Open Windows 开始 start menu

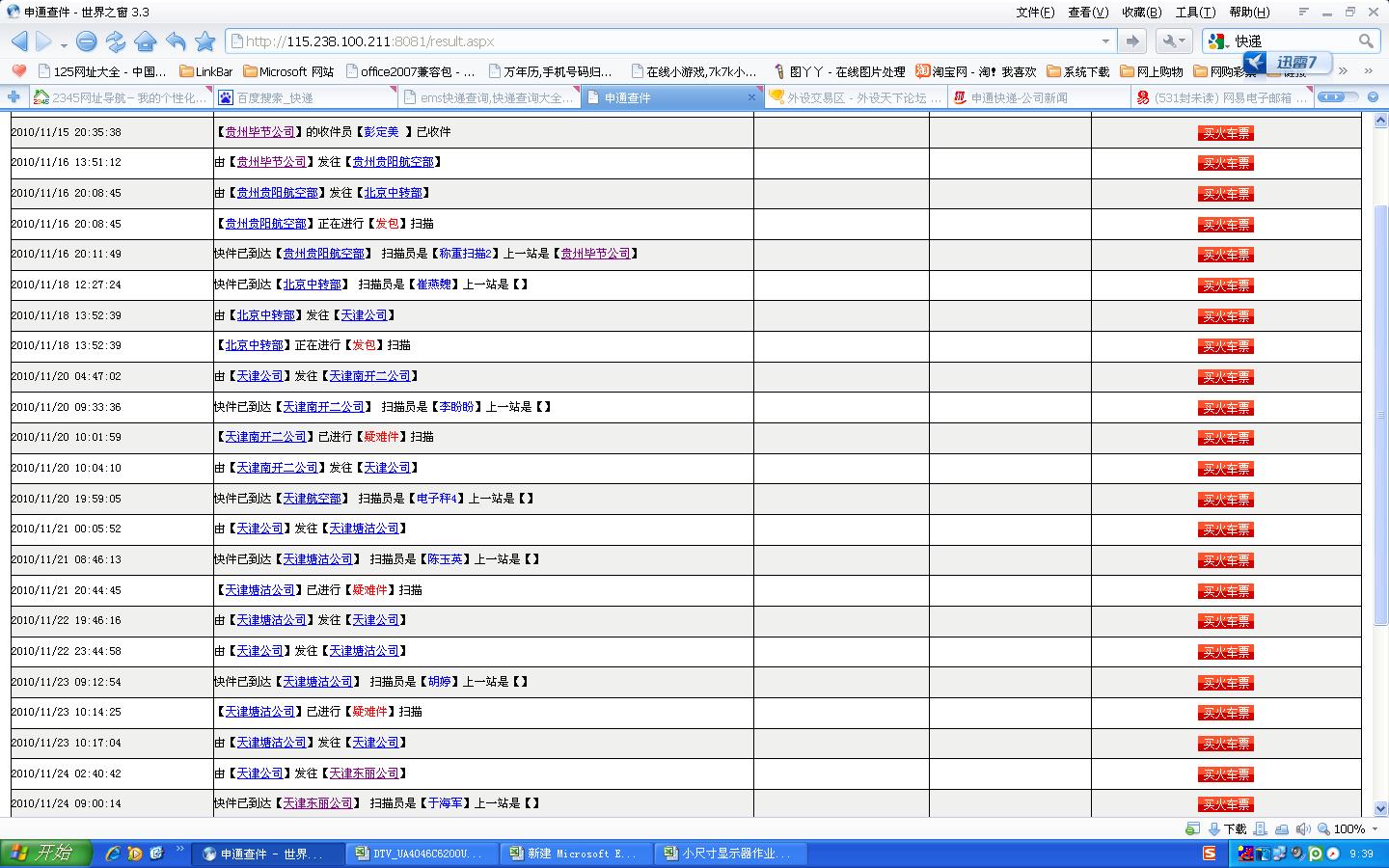(x=45, y=854)
